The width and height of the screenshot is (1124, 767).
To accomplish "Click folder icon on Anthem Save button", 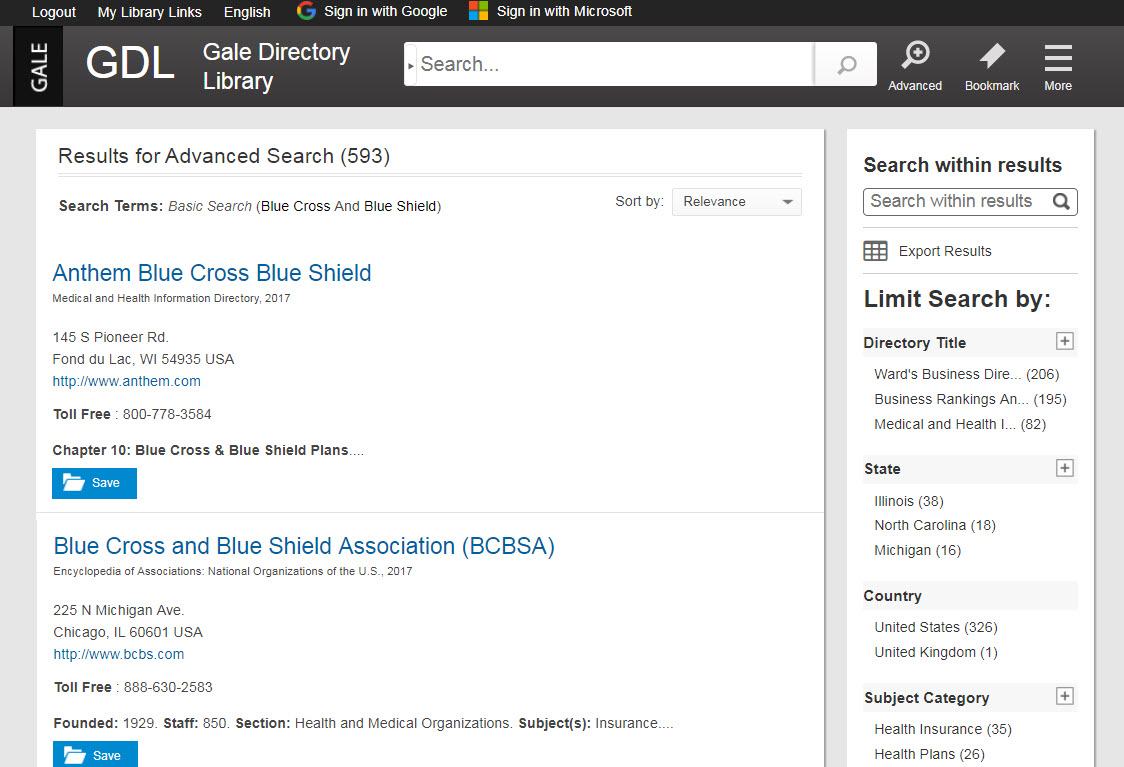I will point(73,482).
